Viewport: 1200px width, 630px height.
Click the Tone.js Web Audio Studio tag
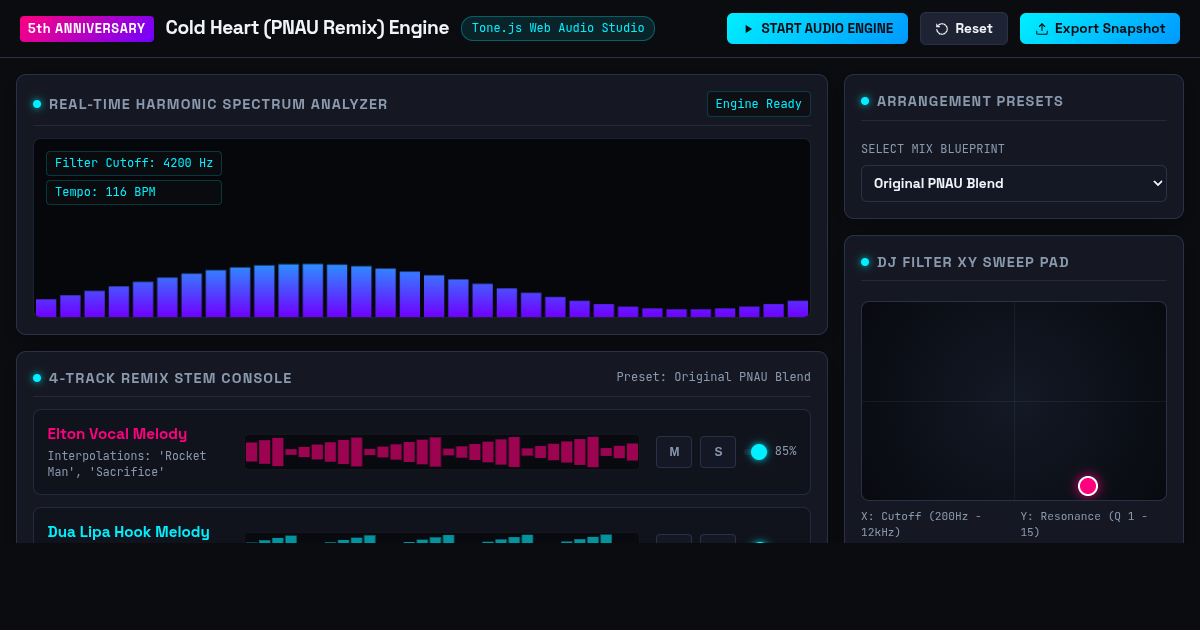click(558, 29)
